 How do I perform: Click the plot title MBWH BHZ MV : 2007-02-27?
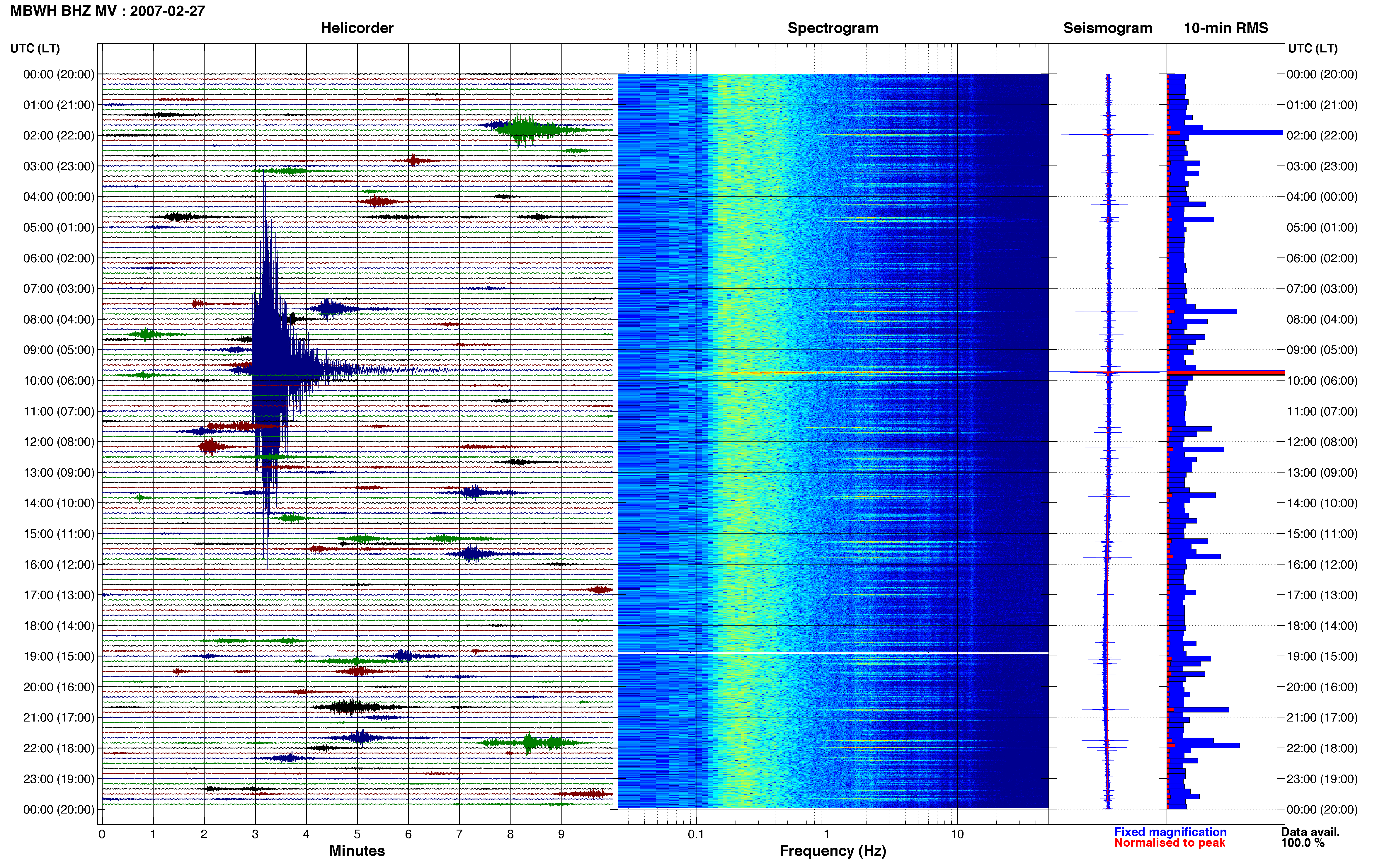pos(107,11)
